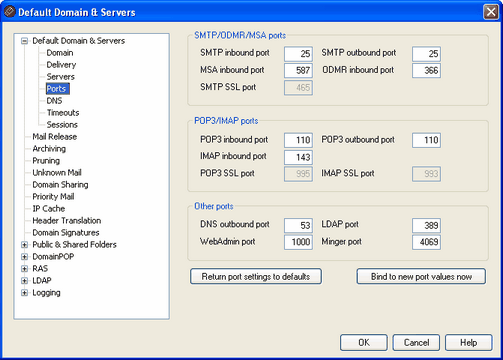Image resolution: width=503 pixels, height=360 pixels.
Task: Click the MDaemon title bar icon
Action: [9, 12]
